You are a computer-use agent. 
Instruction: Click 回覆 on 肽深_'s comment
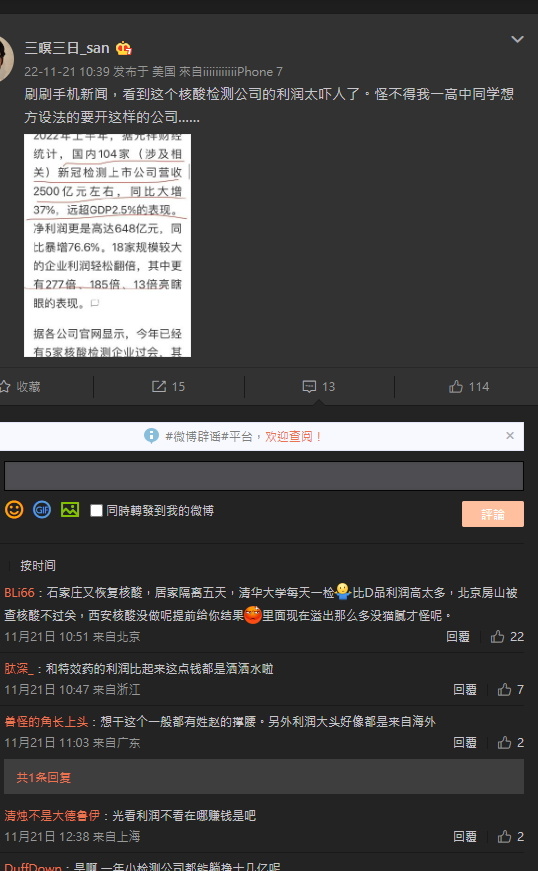coord(464,689)
